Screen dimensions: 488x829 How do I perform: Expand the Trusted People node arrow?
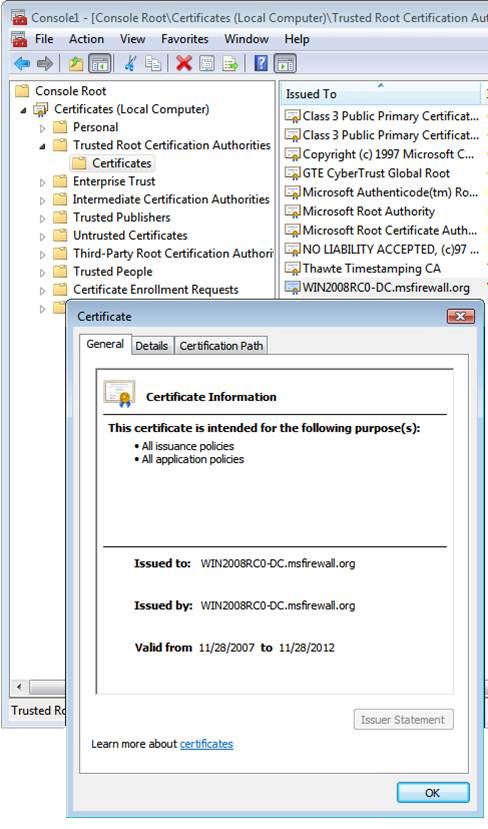pos(43,272)
